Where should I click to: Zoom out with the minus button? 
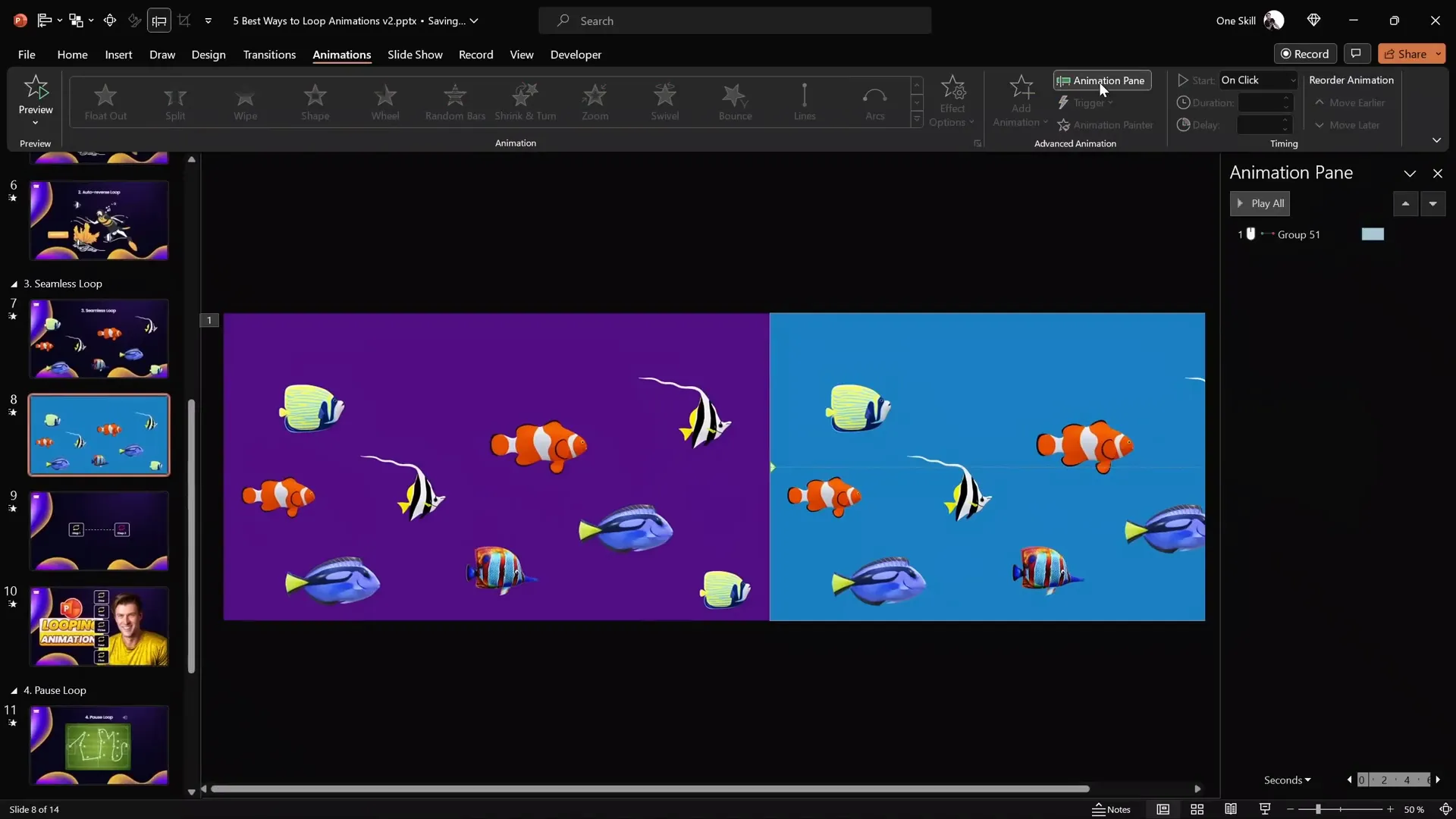(x=1290, y=809)
